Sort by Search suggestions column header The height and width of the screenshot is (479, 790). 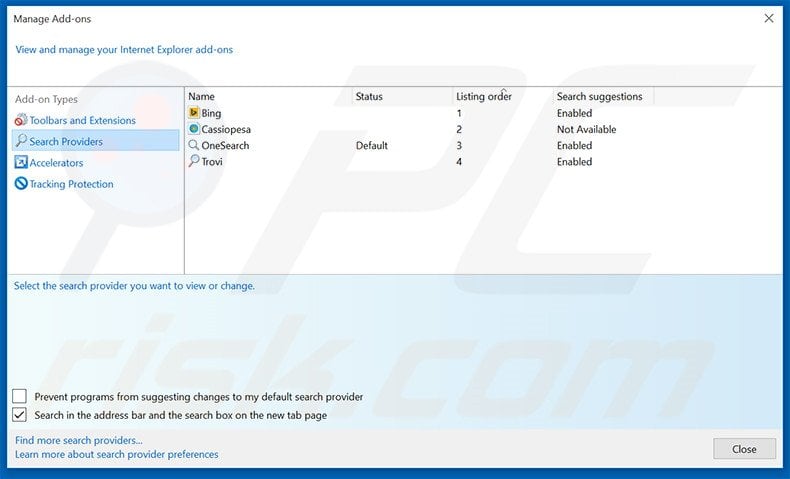600,96
